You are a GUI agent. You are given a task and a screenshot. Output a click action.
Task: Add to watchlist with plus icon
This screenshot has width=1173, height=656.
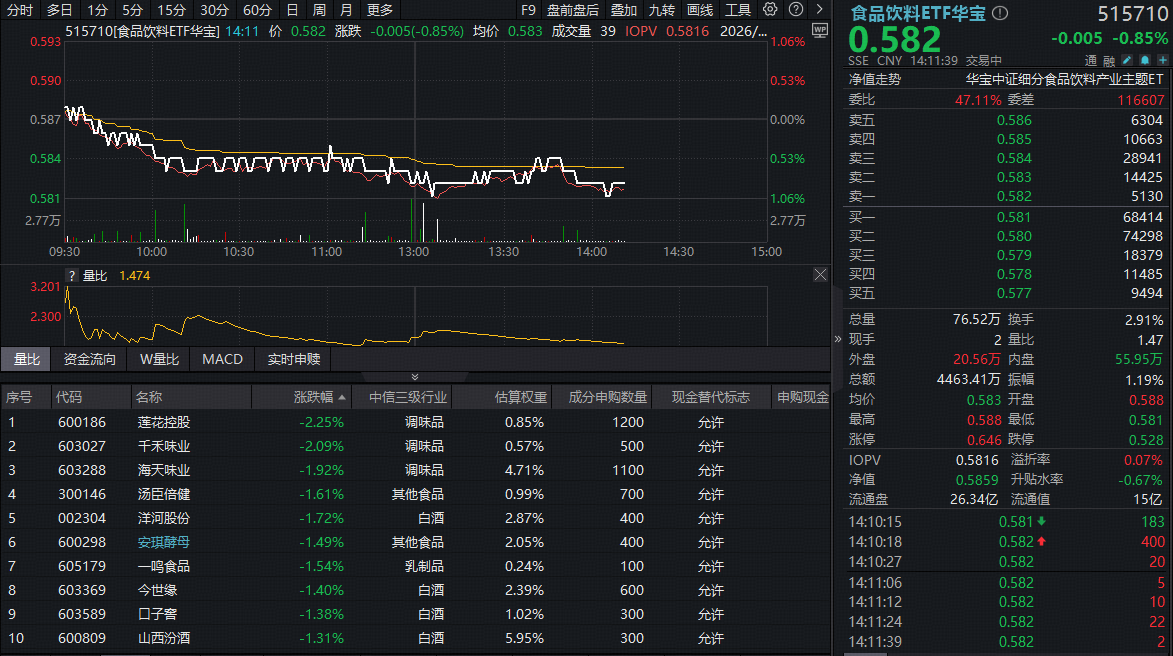click(1162, 60)
